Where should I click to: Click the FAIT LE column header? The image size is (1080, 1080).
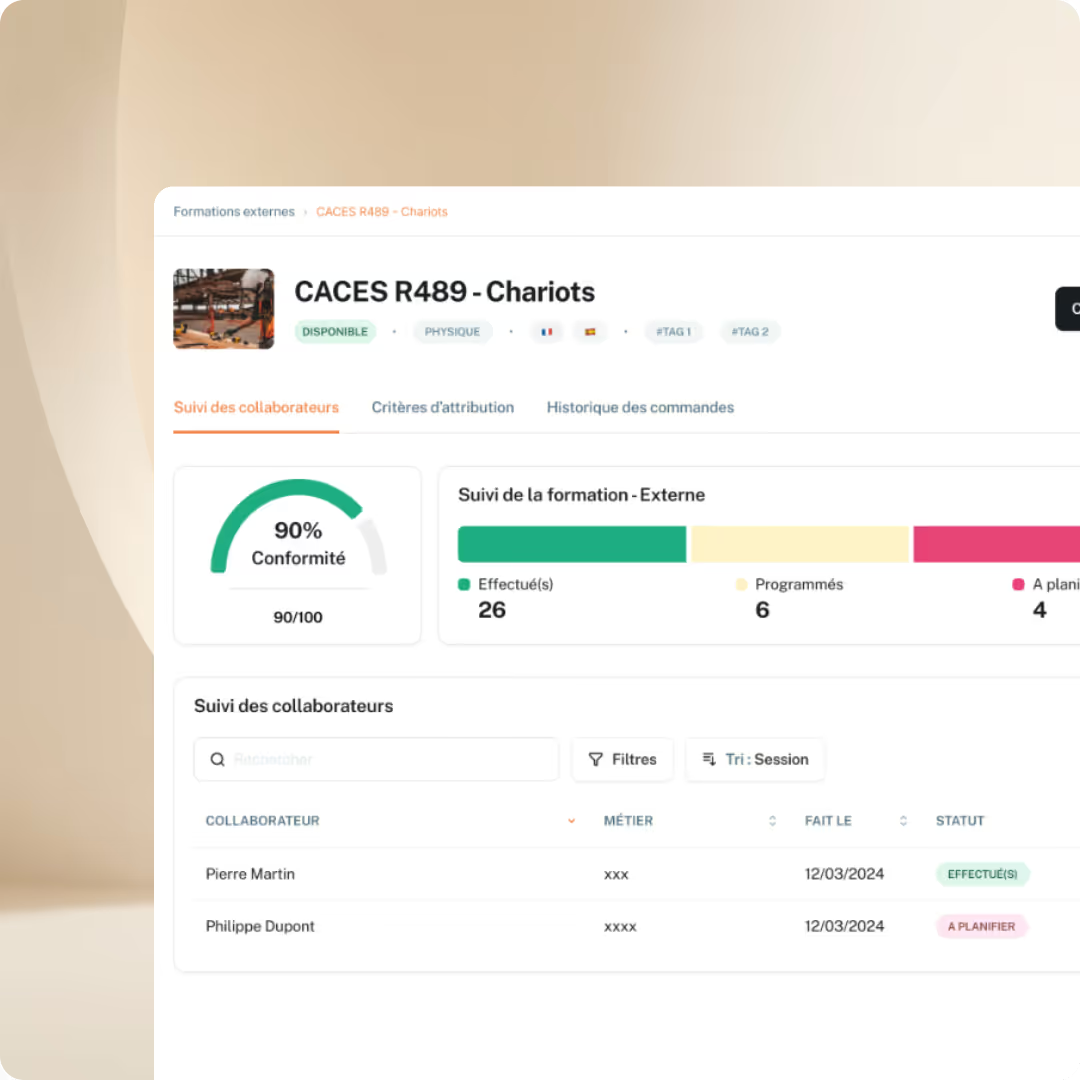pyautogui.click(x=828, y=821)
